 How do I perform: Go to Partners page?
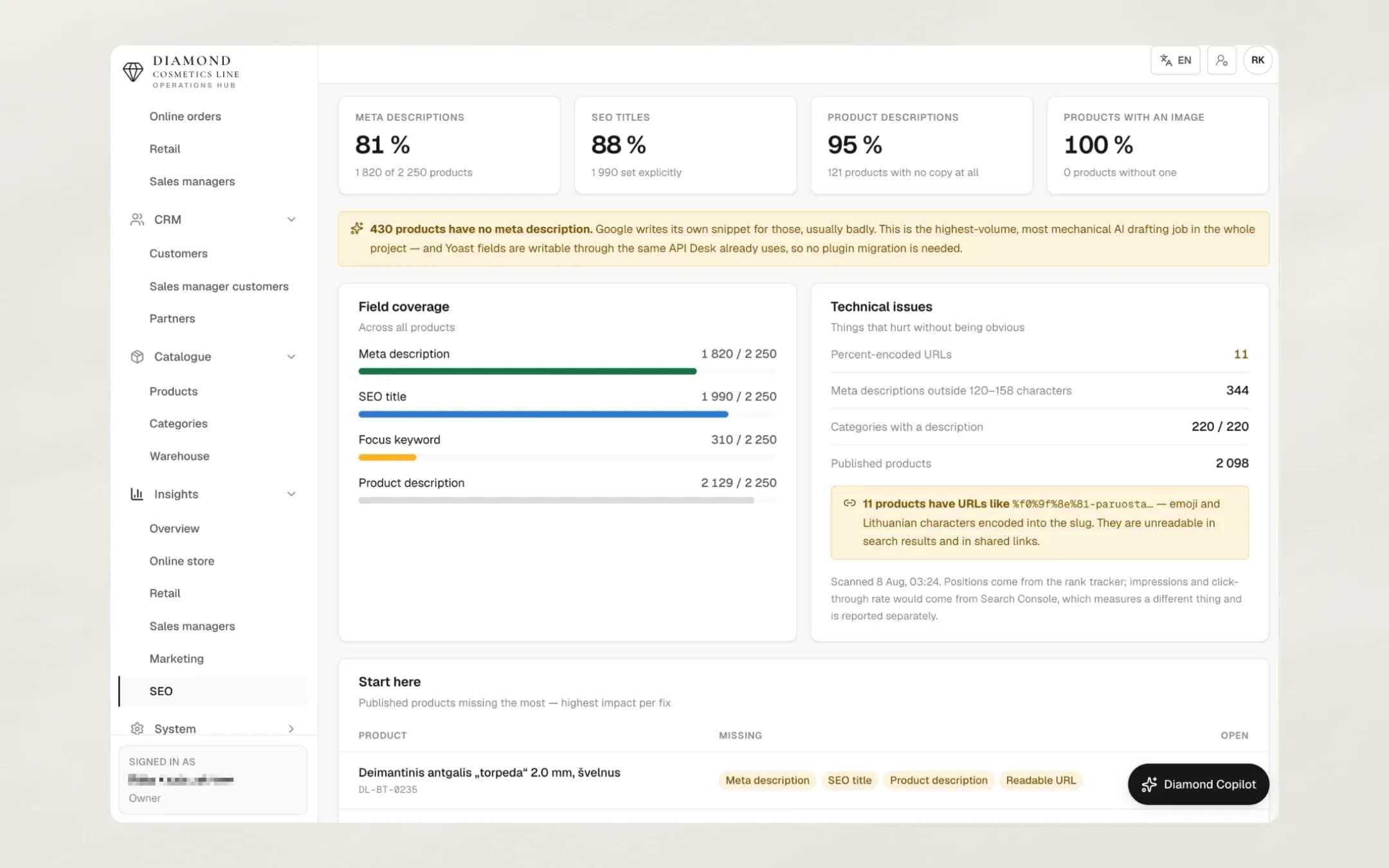[172, 318]
